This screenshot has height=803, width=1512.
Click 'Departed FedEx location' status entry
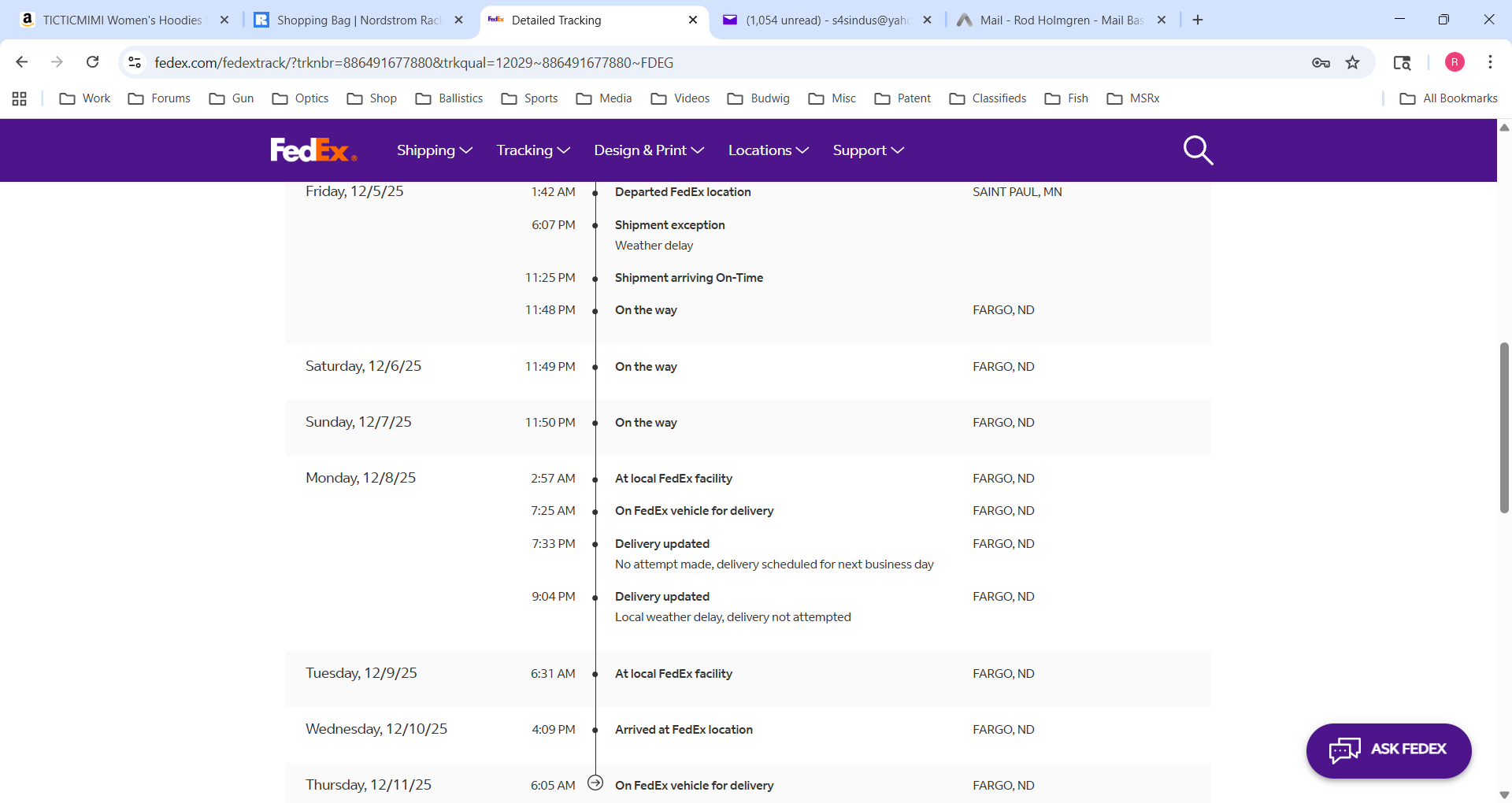[683, 192]
